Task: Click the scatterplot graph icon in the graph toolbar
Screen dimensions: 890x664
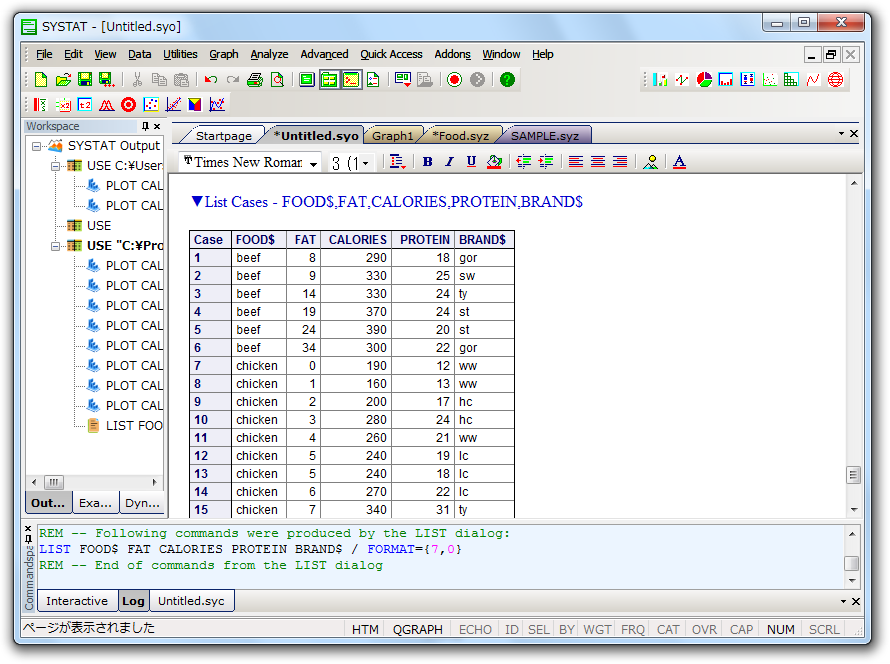Action: pos(769,80)
